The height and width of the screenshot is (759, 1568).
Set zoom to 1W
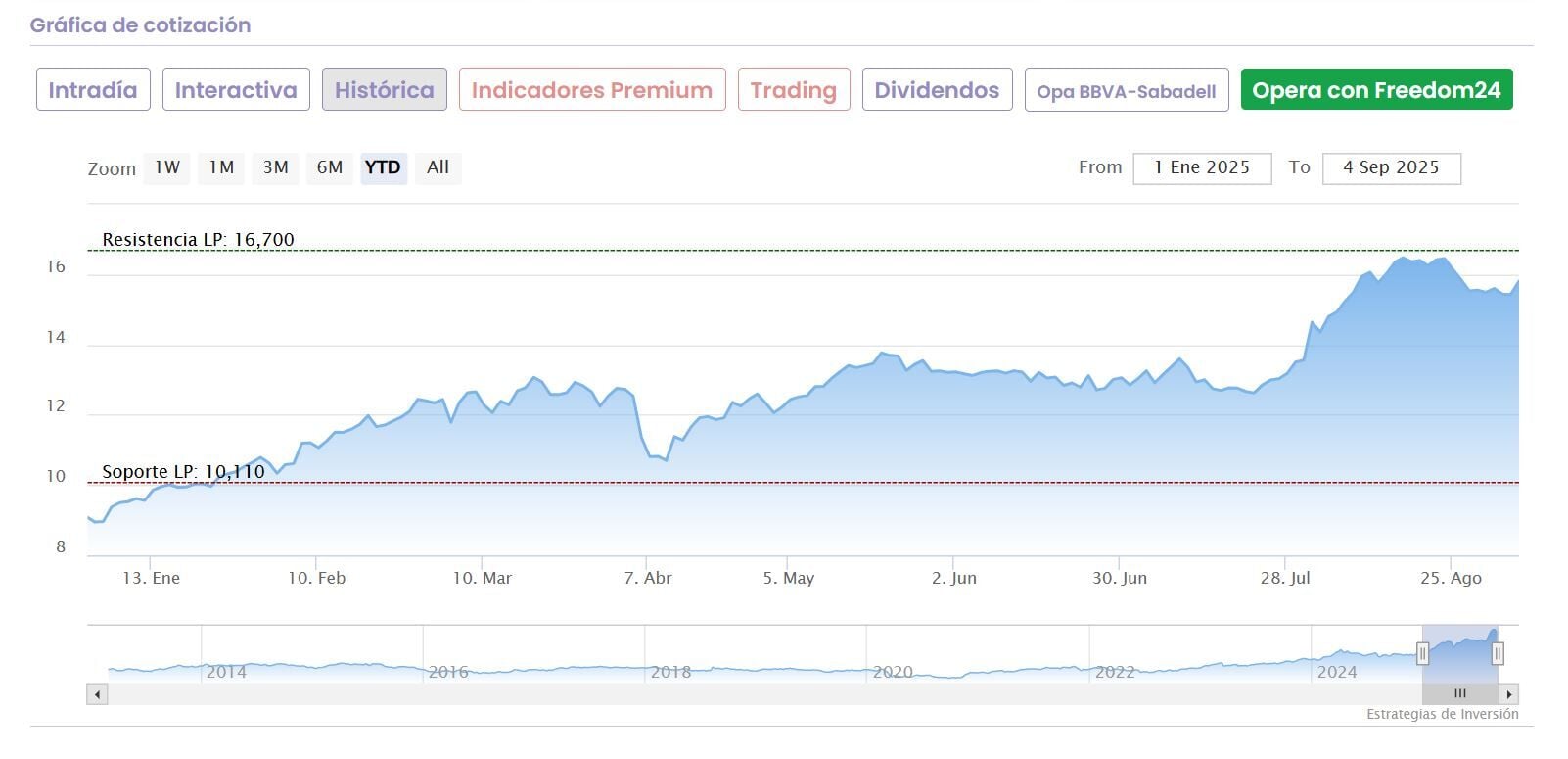click(167, 167)
